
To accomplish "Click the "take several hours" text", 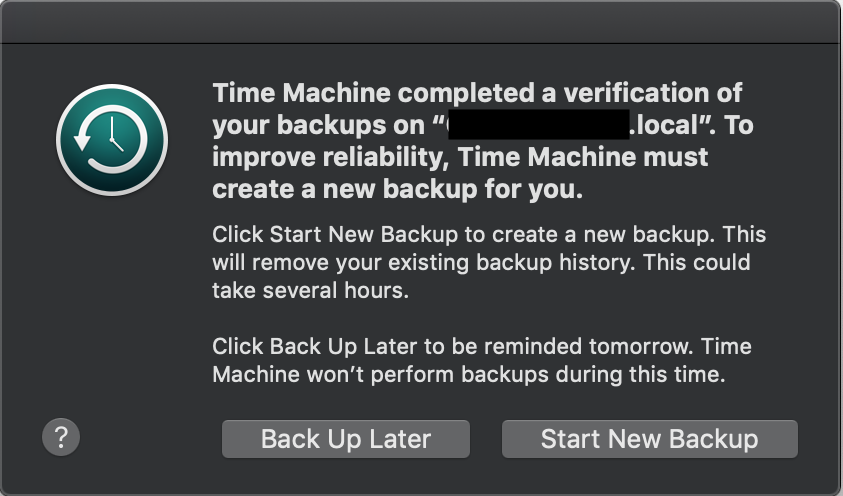I will point(297,291).
